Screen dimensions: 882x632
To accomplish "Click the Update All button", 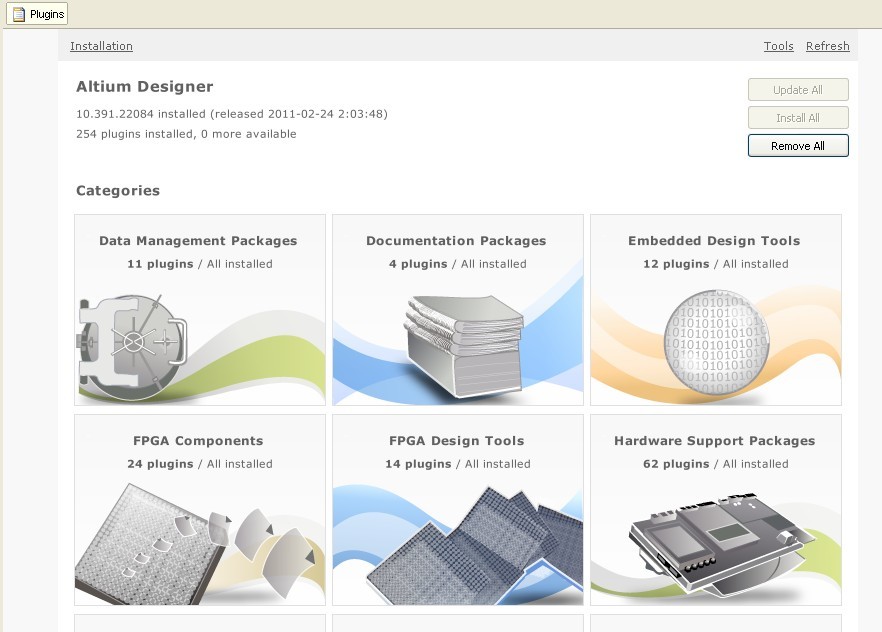I will [x=798, y=90].
